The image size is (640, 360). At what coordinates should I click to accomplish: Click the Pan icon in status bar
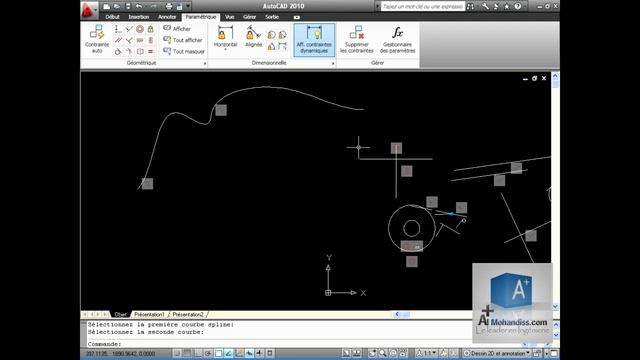[x=372, y=353]
